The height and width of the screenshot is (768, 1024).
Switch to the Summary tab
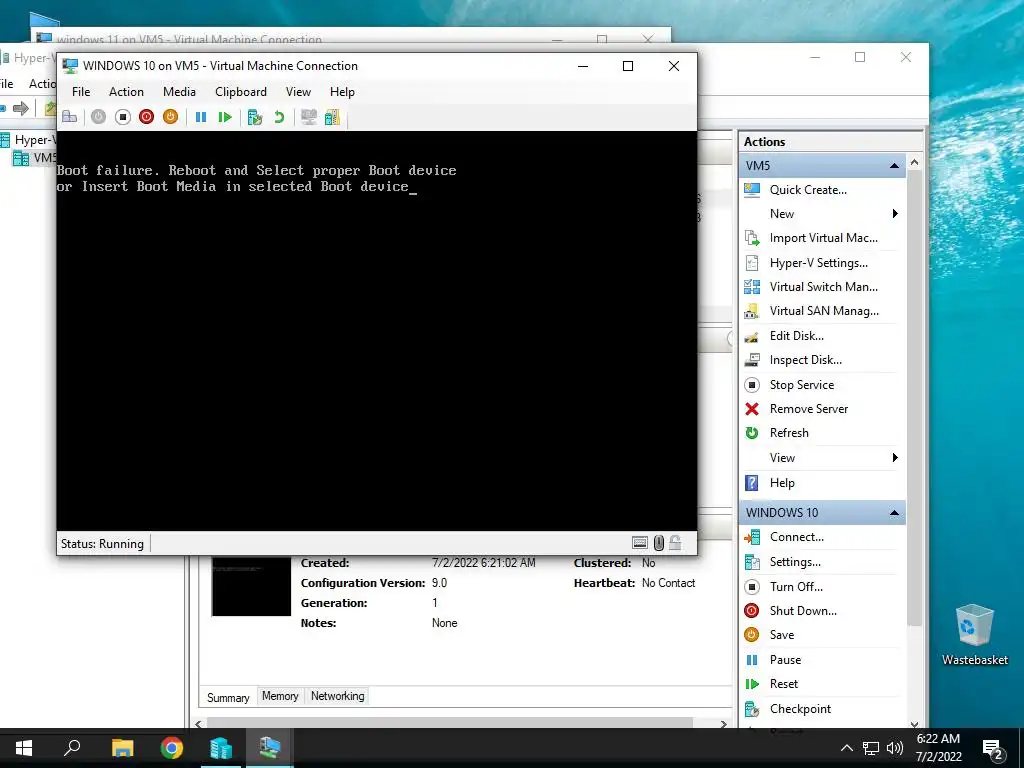tap(228, 697)
